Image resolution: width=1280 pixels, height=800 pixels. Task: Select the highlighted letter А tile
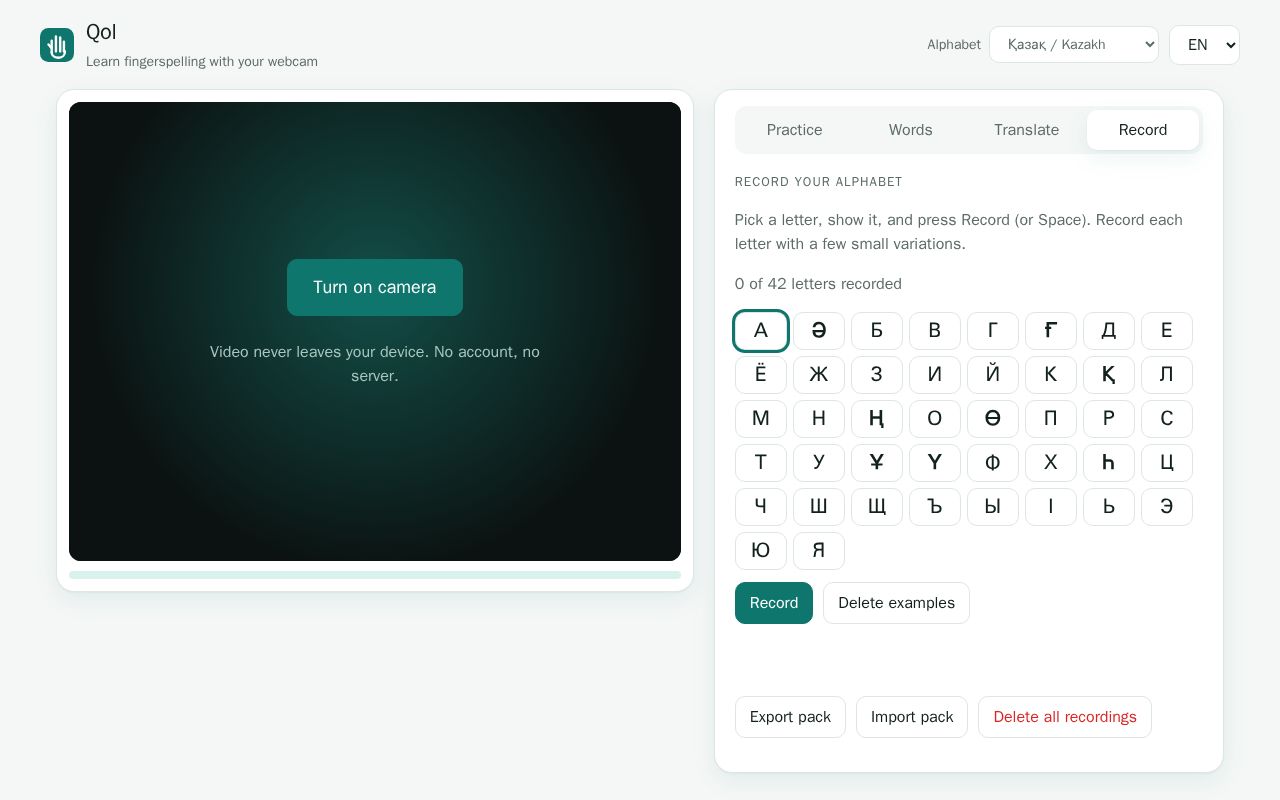(x=761, y=331)
